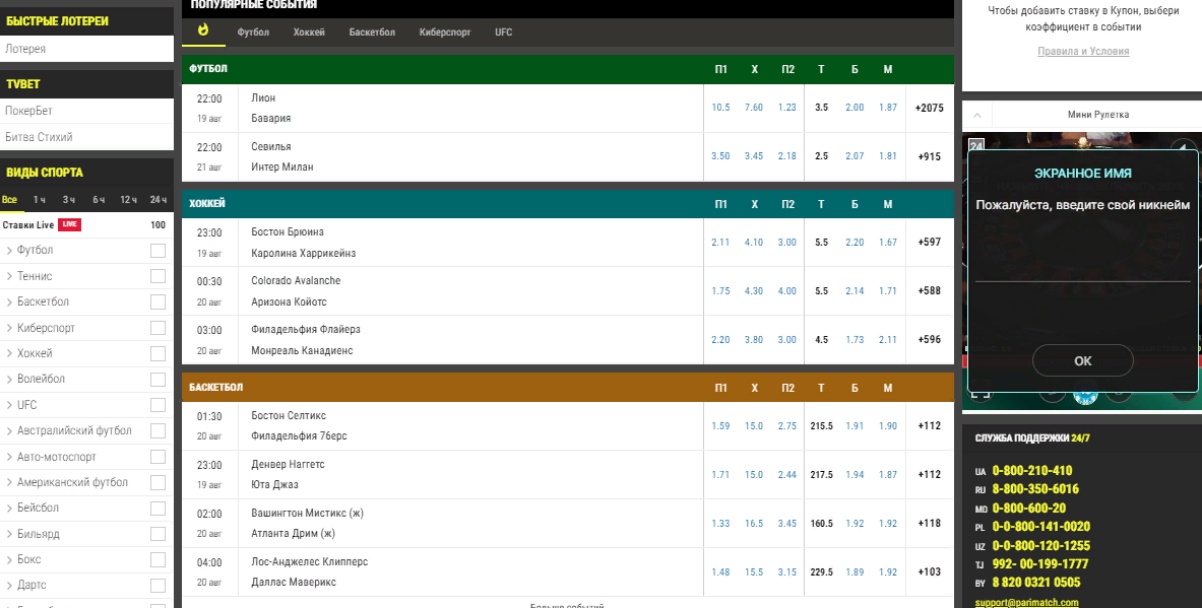This screenshot has width=1202, height=608.
Task: Select the 12 ч time filter
Action: point(128,200)
